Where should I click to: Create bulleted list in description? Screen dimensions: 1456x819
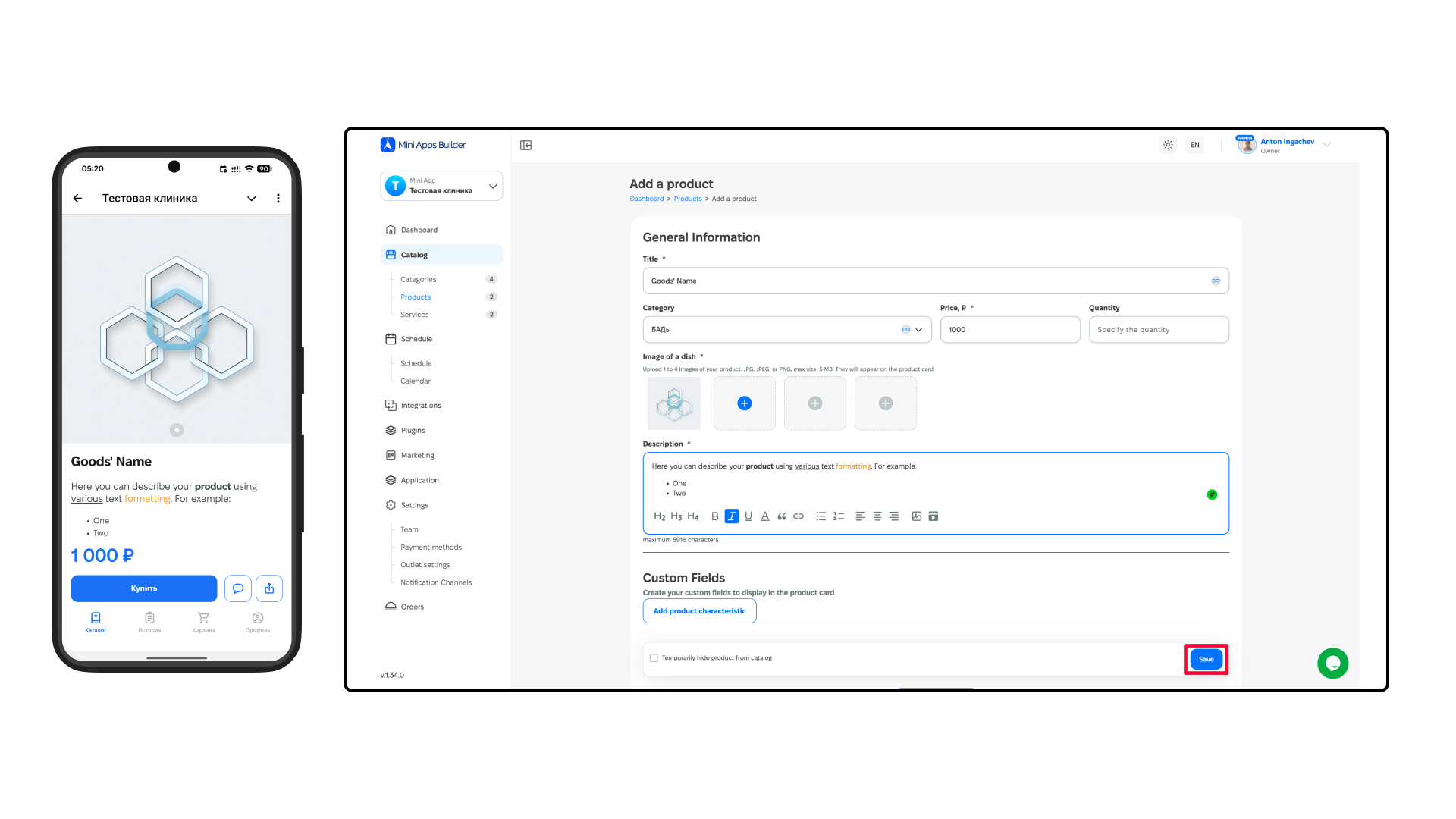click(x=821, y=516)
